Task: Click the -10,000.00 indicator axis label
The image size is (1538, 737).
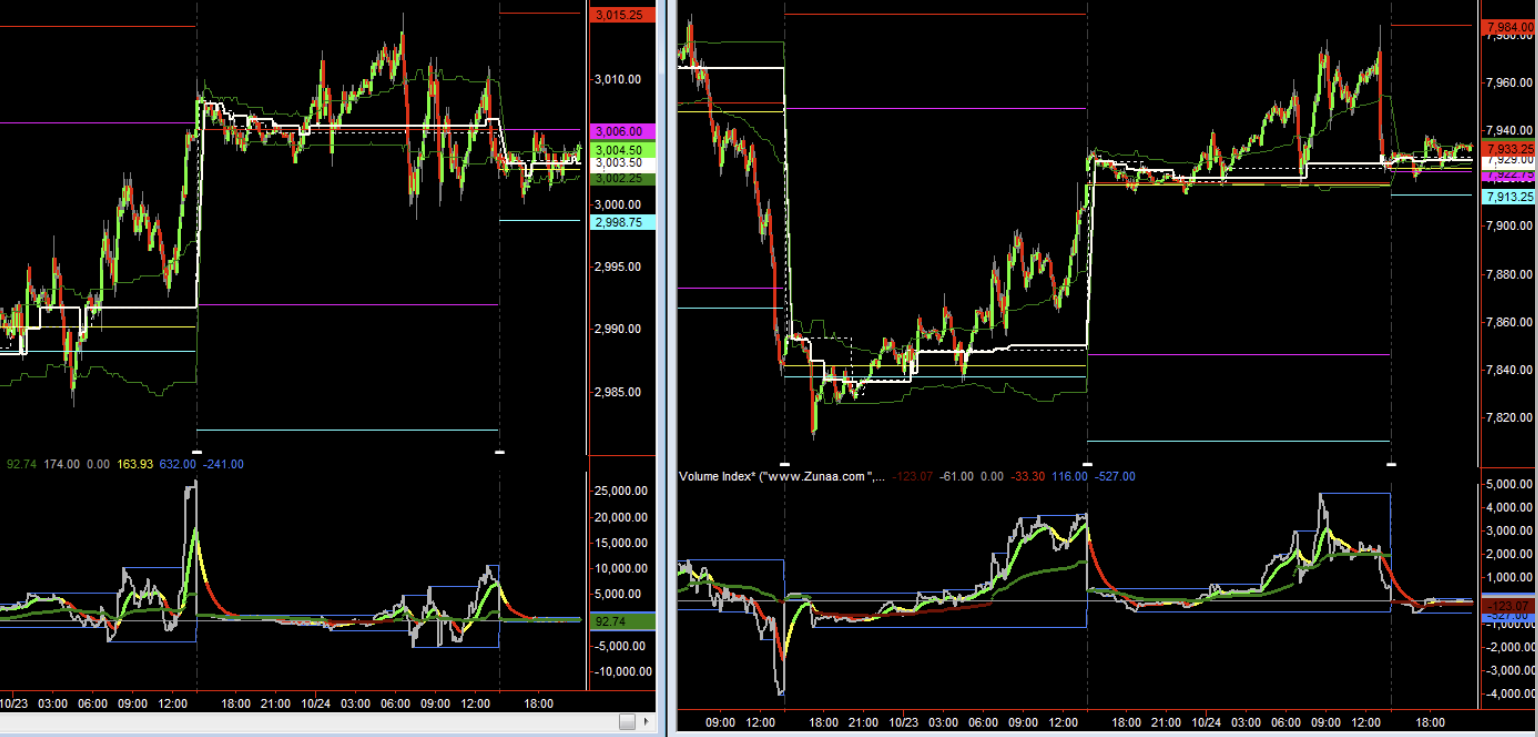Action: (623, 672)
